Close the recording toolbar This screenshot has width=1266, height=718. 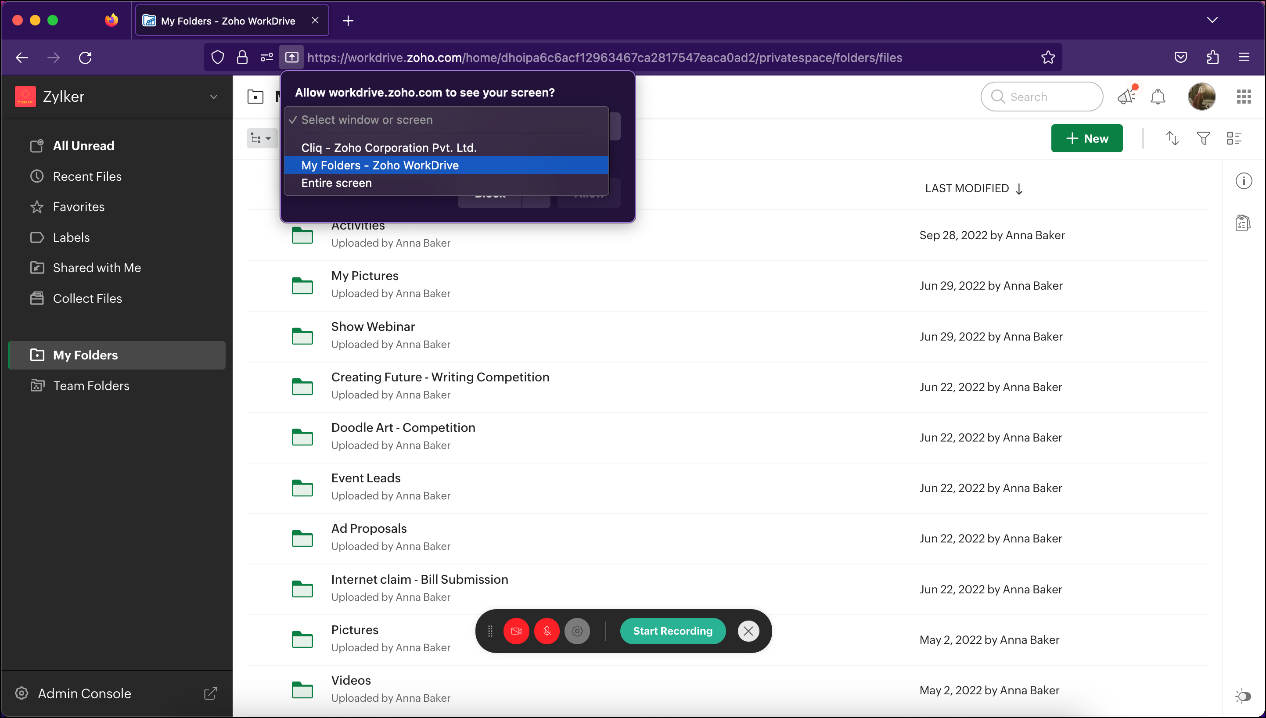[749, 631]
